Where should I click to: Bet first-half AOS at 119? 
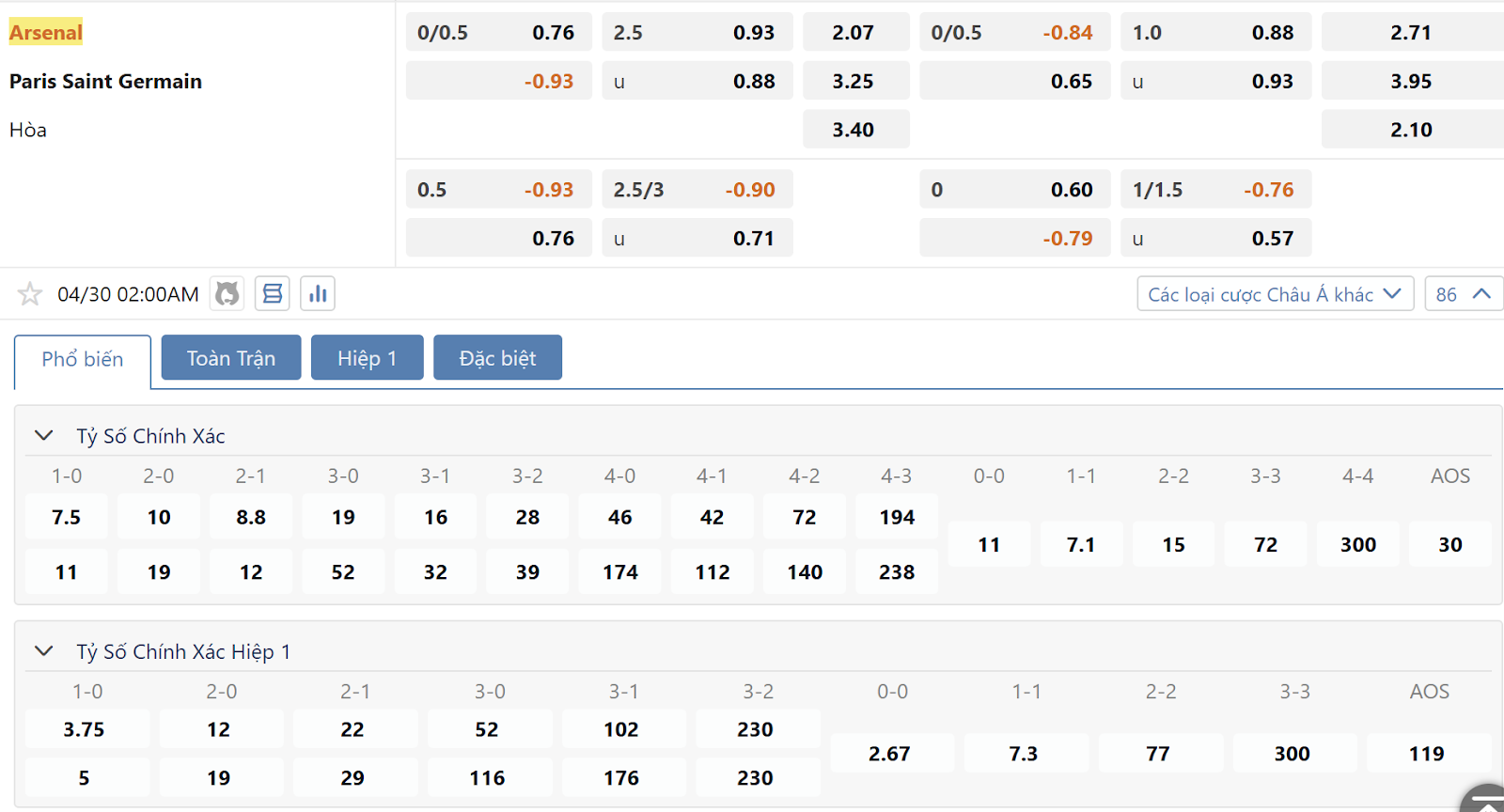point(1428,753)
